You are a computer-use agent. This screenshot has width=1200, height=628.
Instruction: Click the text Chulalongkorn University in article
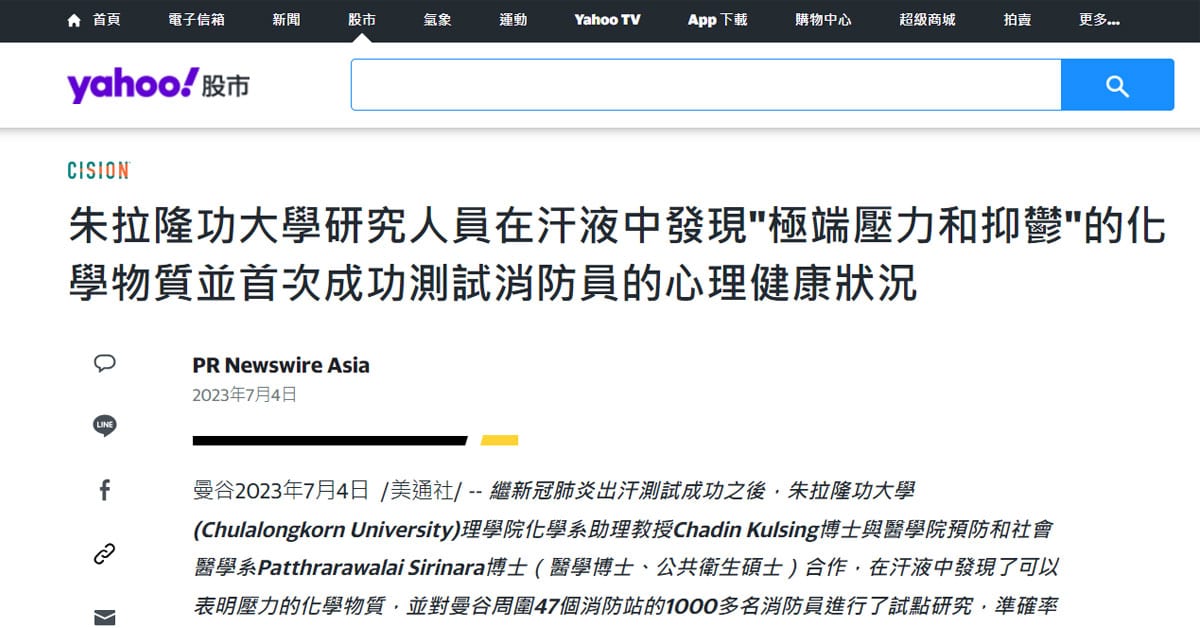[x=327, y=528]
